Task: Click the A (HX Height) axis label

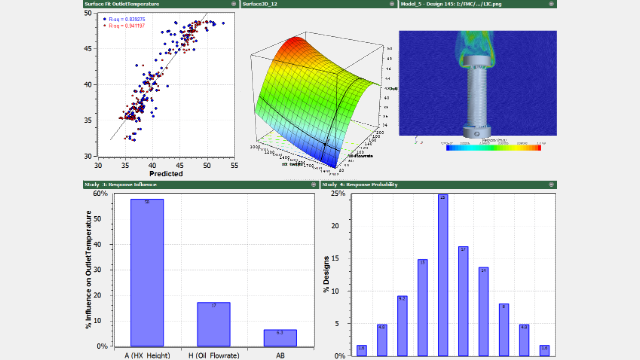Action: pos(147,356)
